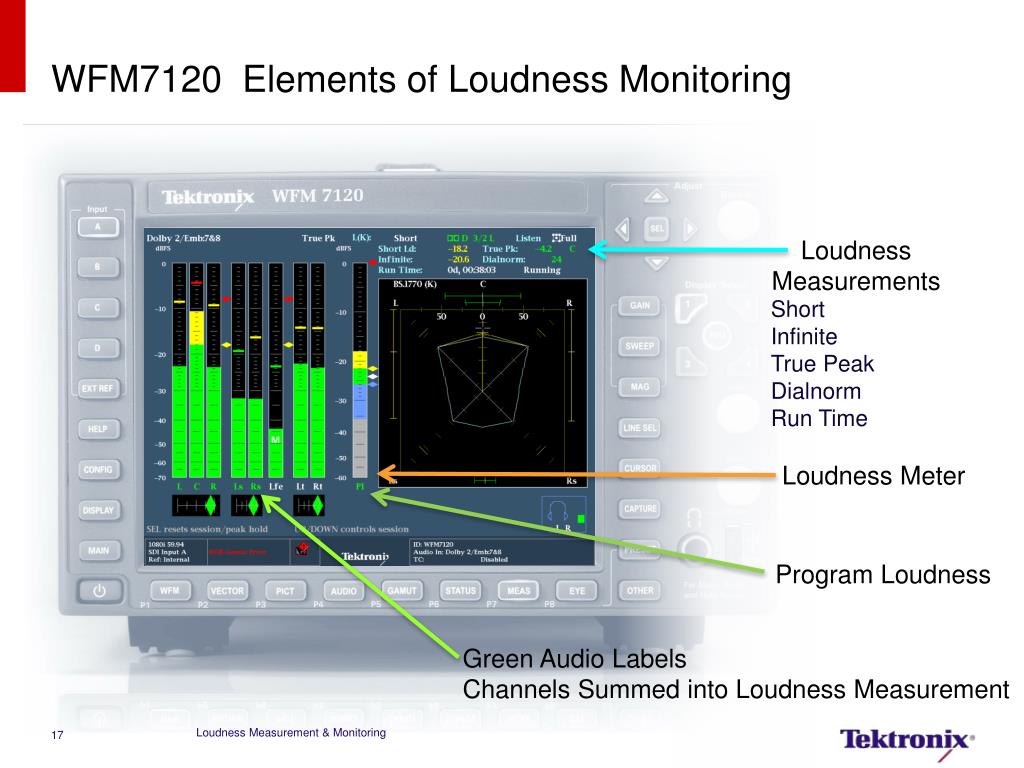Click the 'Dialnorm' list item text
Image resolution: width=1024 pixels, height=768 pixels.
[x=816, y=391]
